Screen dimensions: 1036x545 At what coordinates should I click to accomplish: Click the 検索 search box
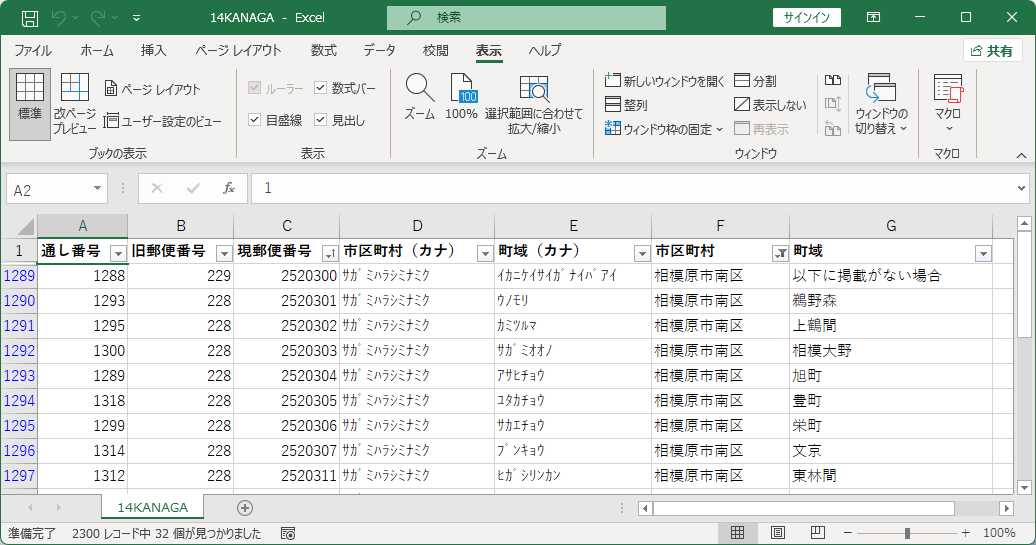(526, 18)
